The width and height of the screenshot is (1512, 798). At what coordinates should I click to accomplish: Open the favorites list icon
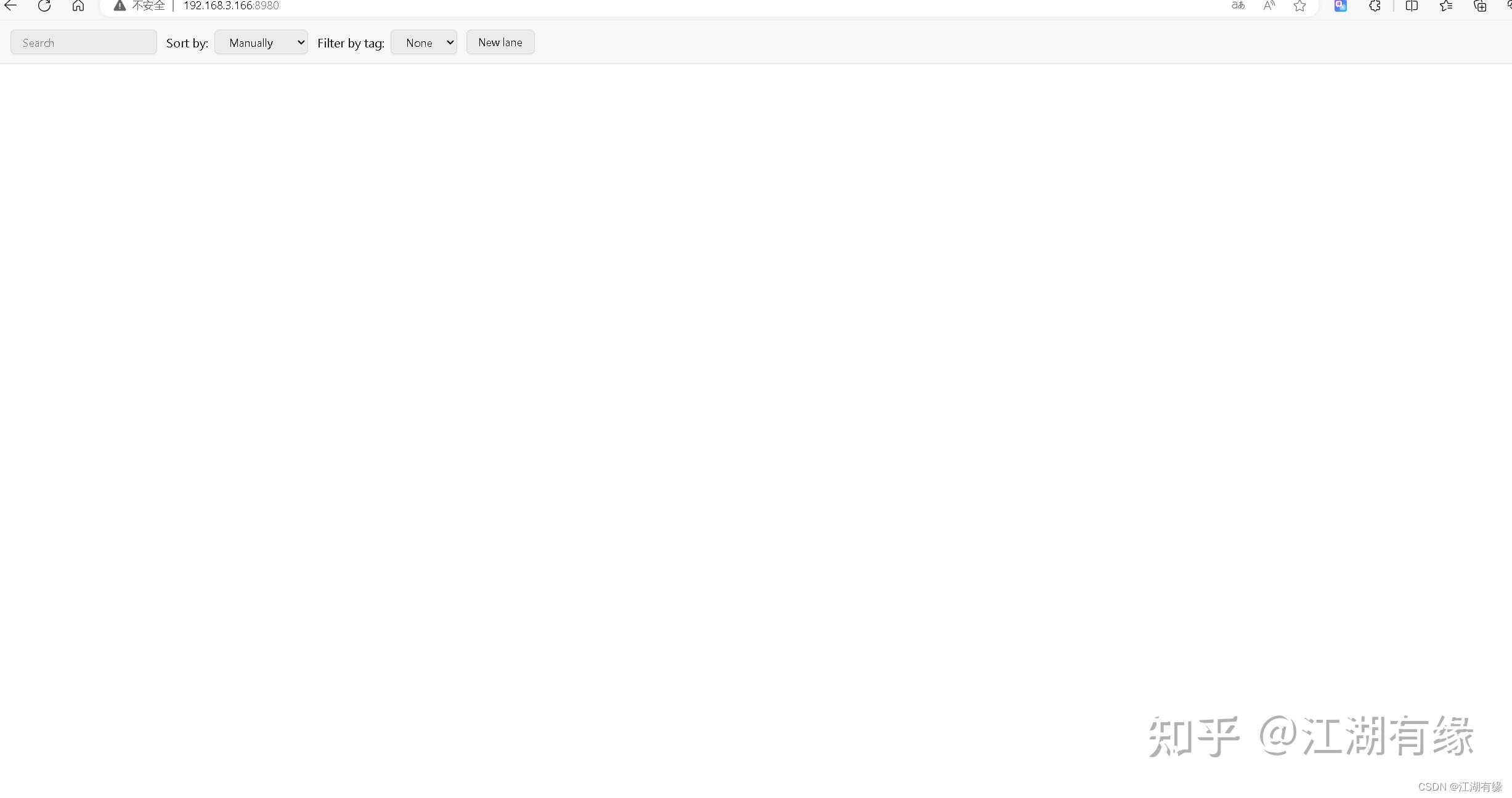click(x=1446, y=6)
